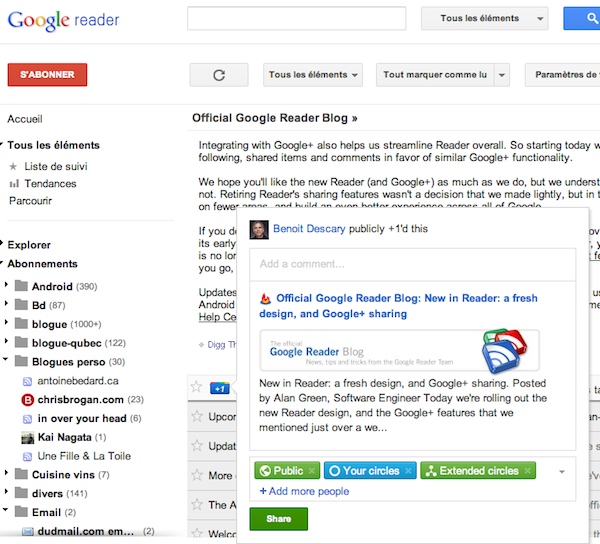Click the Blogues perso folder icon
The height and width of the screenshot is (544, 600).
(21, 361)
